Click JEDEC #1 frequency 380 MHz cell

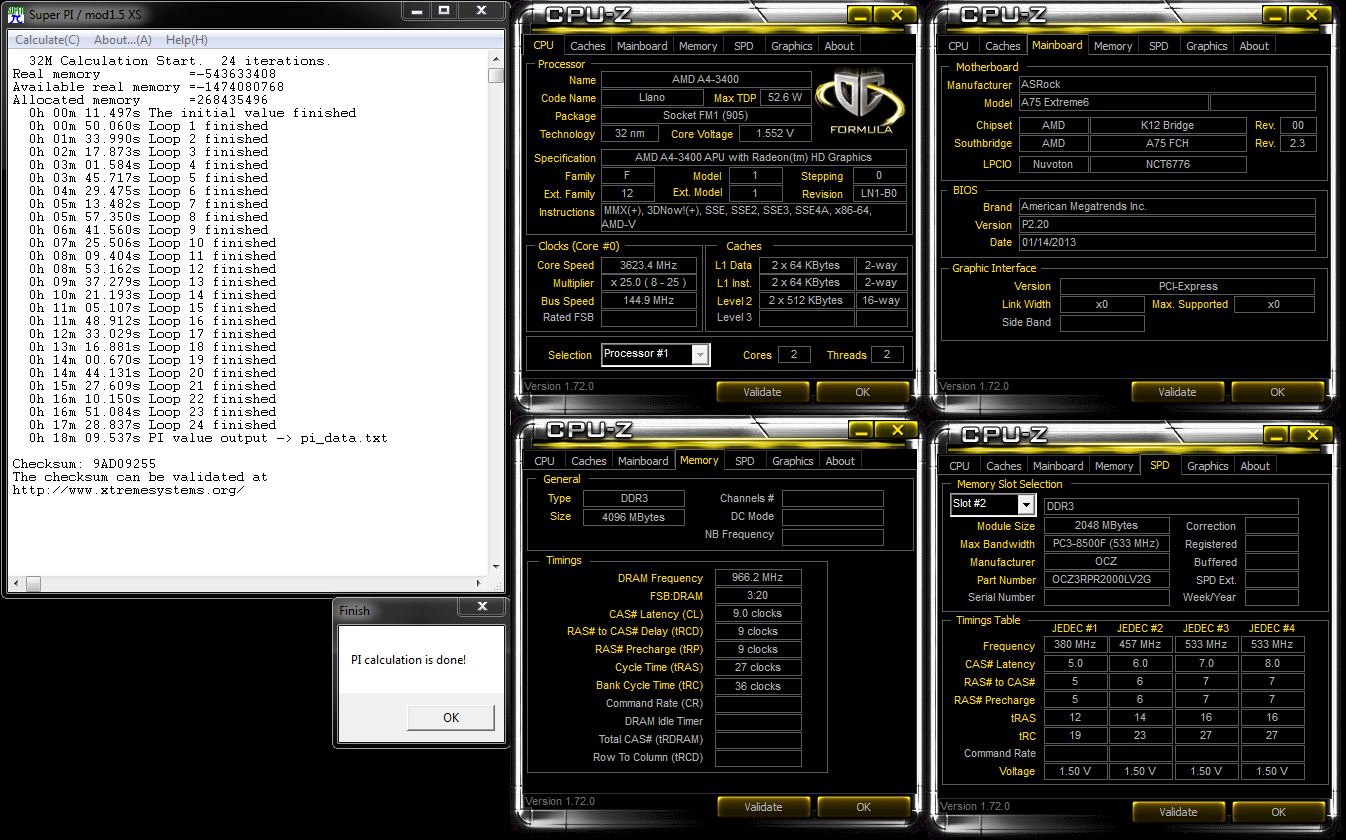tap(1075, 645)
